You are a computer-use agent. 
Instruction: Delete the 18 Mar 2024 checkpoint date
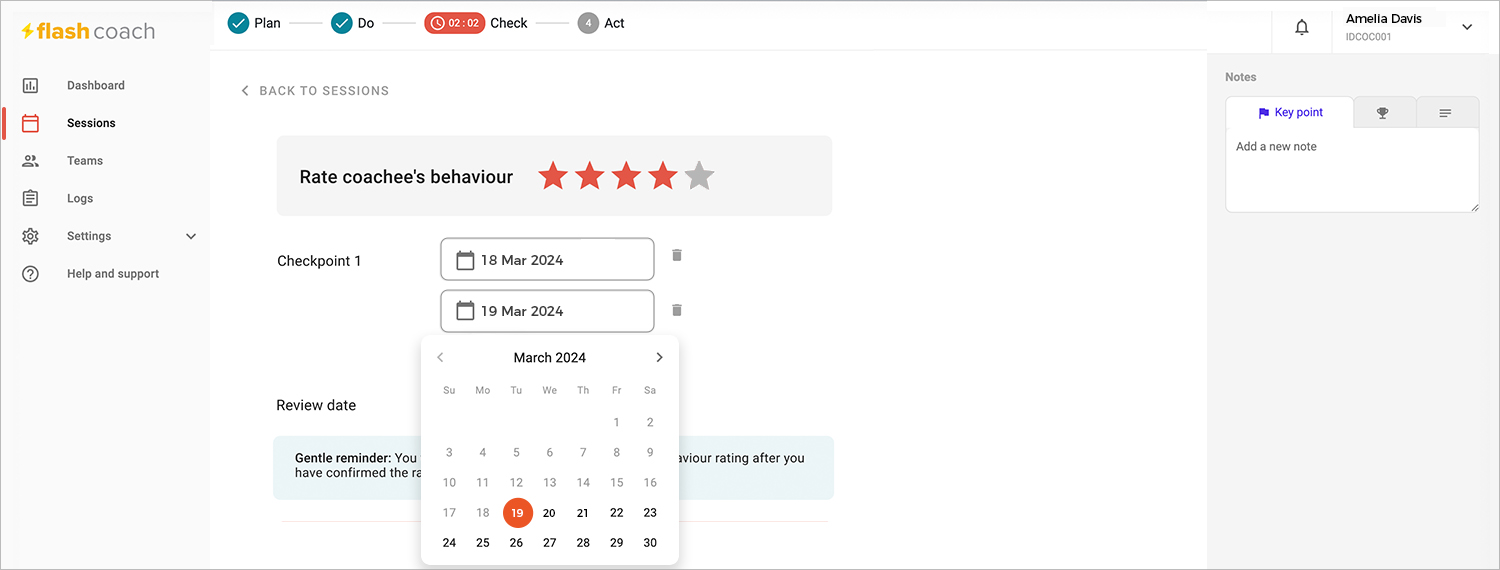pyautogui.click(x=677, y=255)
